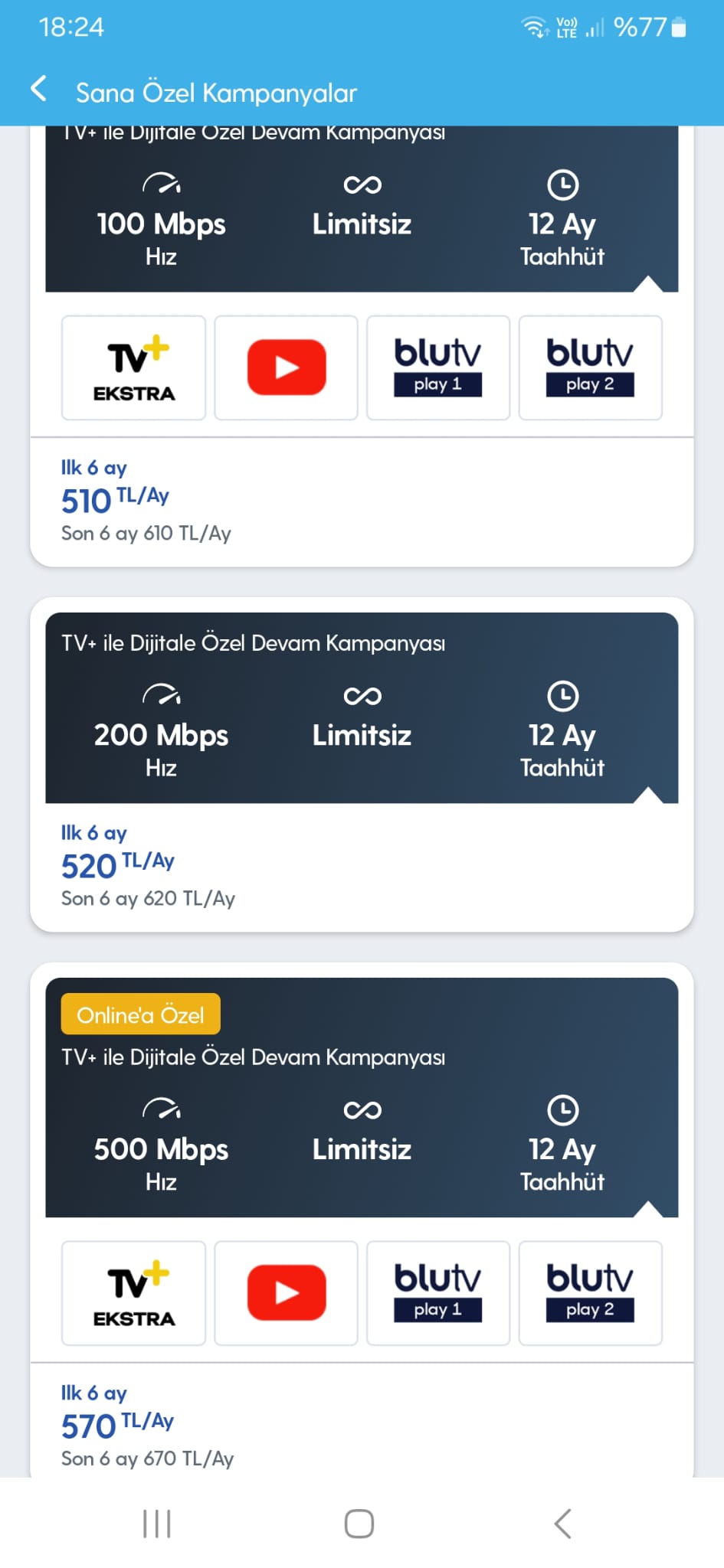Open the Android recent apps button

157,1523
